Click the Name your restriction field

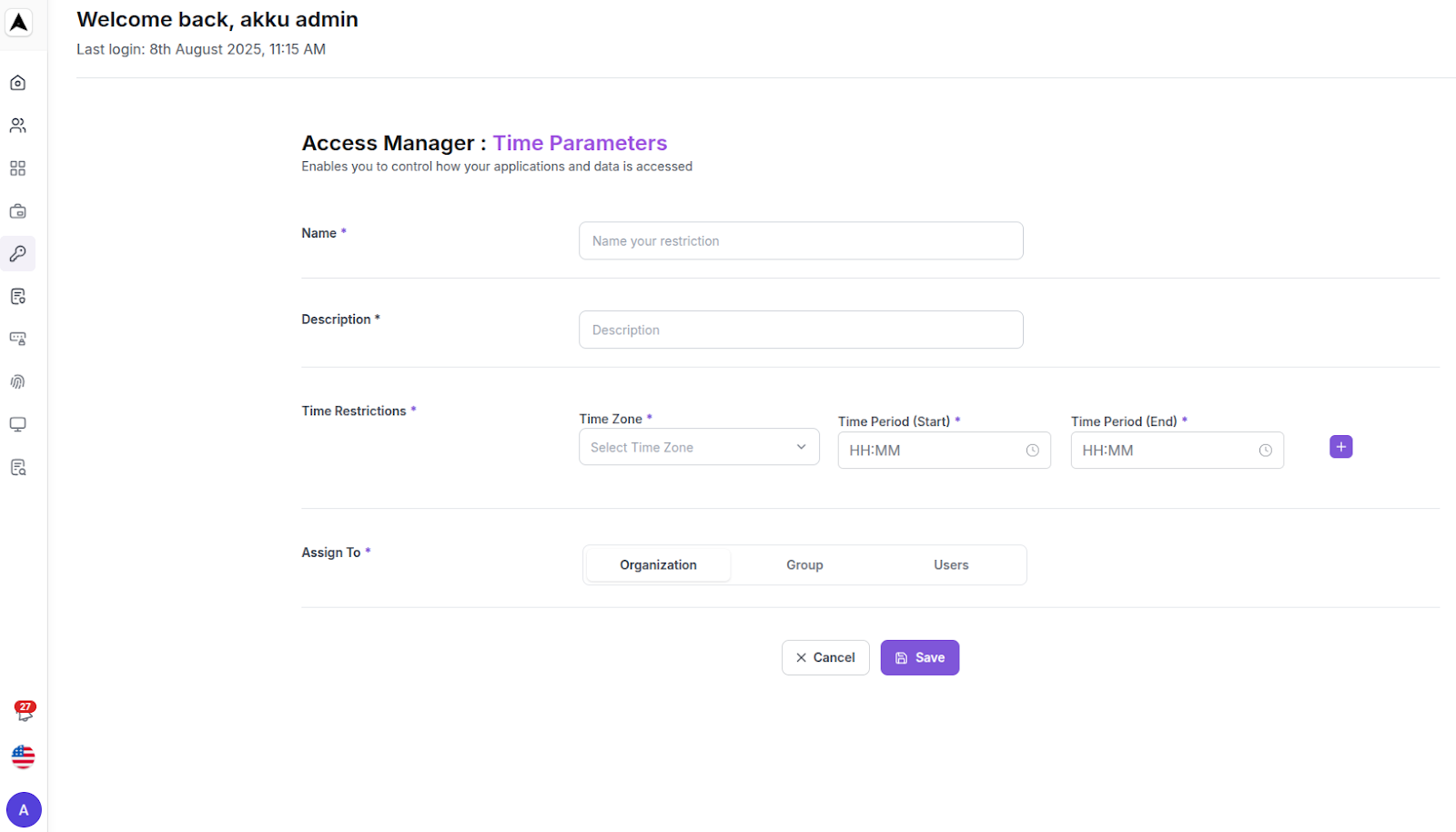pyautogui.click(x=800, y=240)
